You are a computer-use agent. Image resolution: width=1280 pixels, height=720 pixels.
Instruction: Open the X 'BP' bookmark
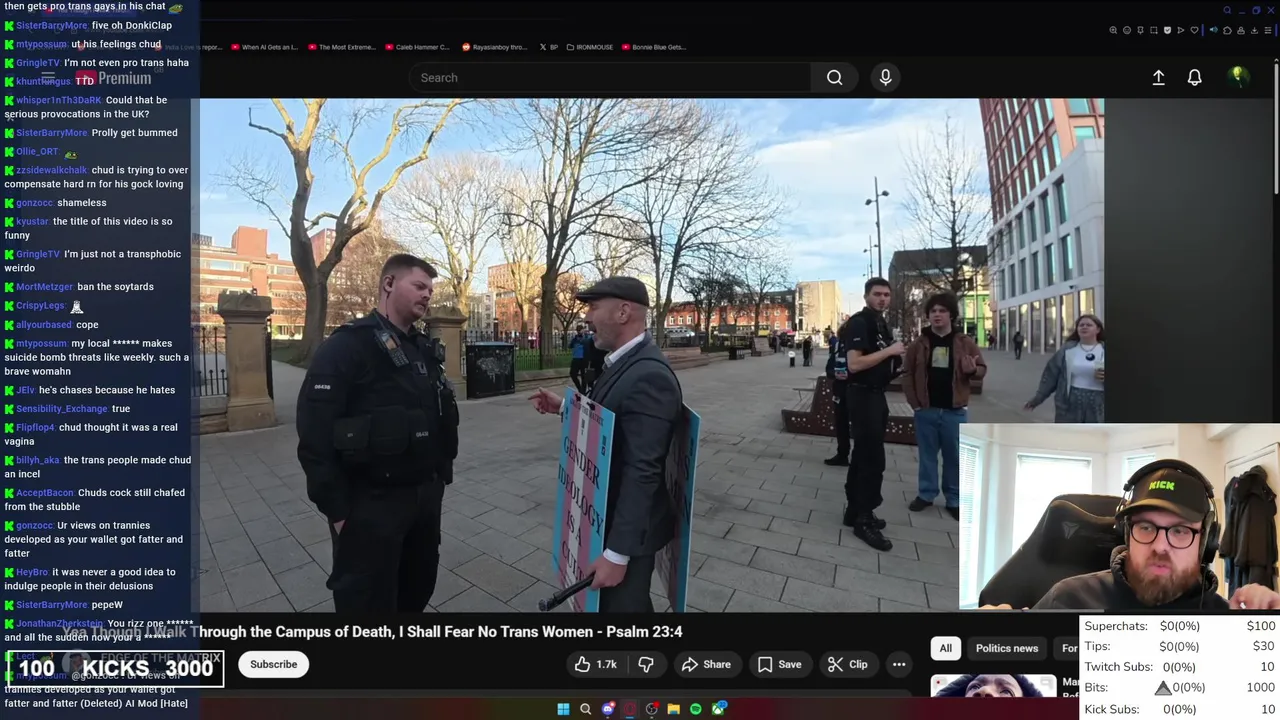(x=548, y=47)
